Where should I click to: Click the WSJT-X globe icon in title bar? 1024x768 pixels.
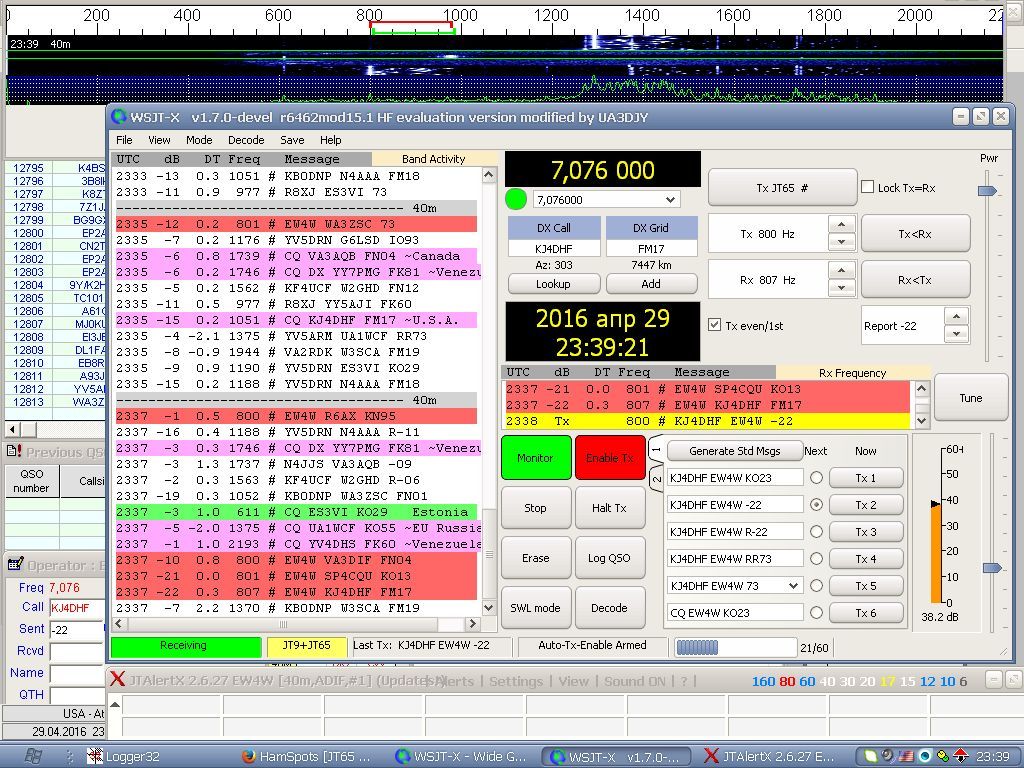point(120,117)
